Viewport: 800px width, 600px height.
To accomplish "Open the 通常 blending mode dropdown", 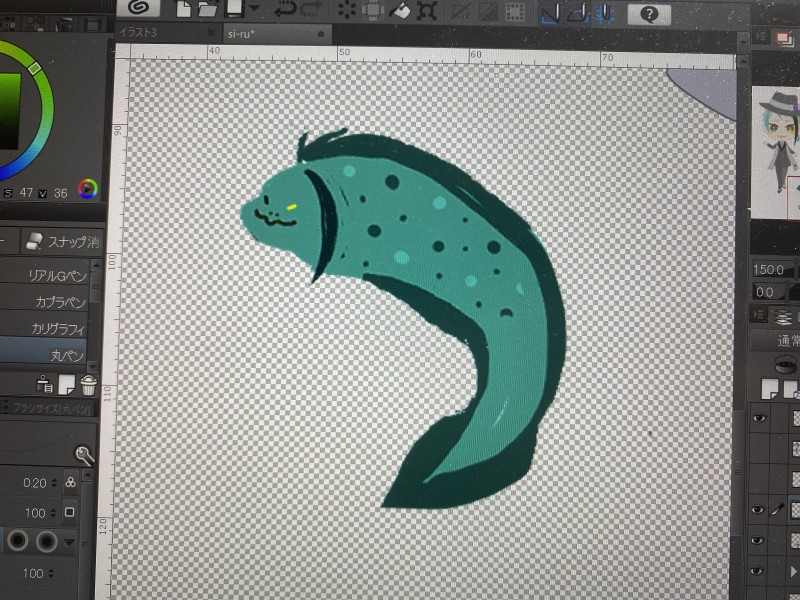I will (x=776, y=340).
